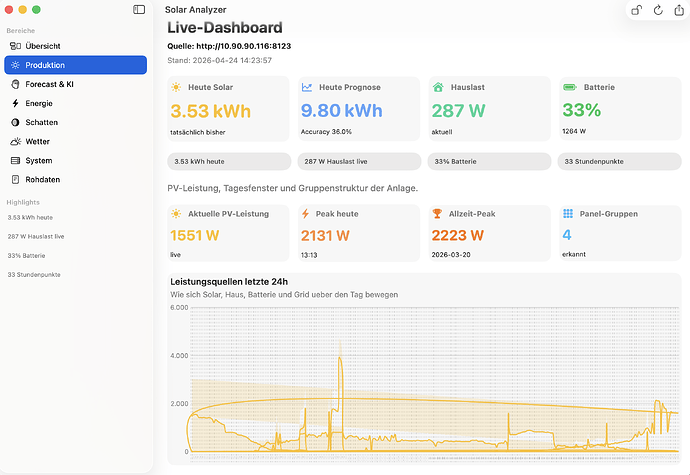
Task: Click '33% Batterie' in sidebar Highlights
Action: tap(24, 255)
